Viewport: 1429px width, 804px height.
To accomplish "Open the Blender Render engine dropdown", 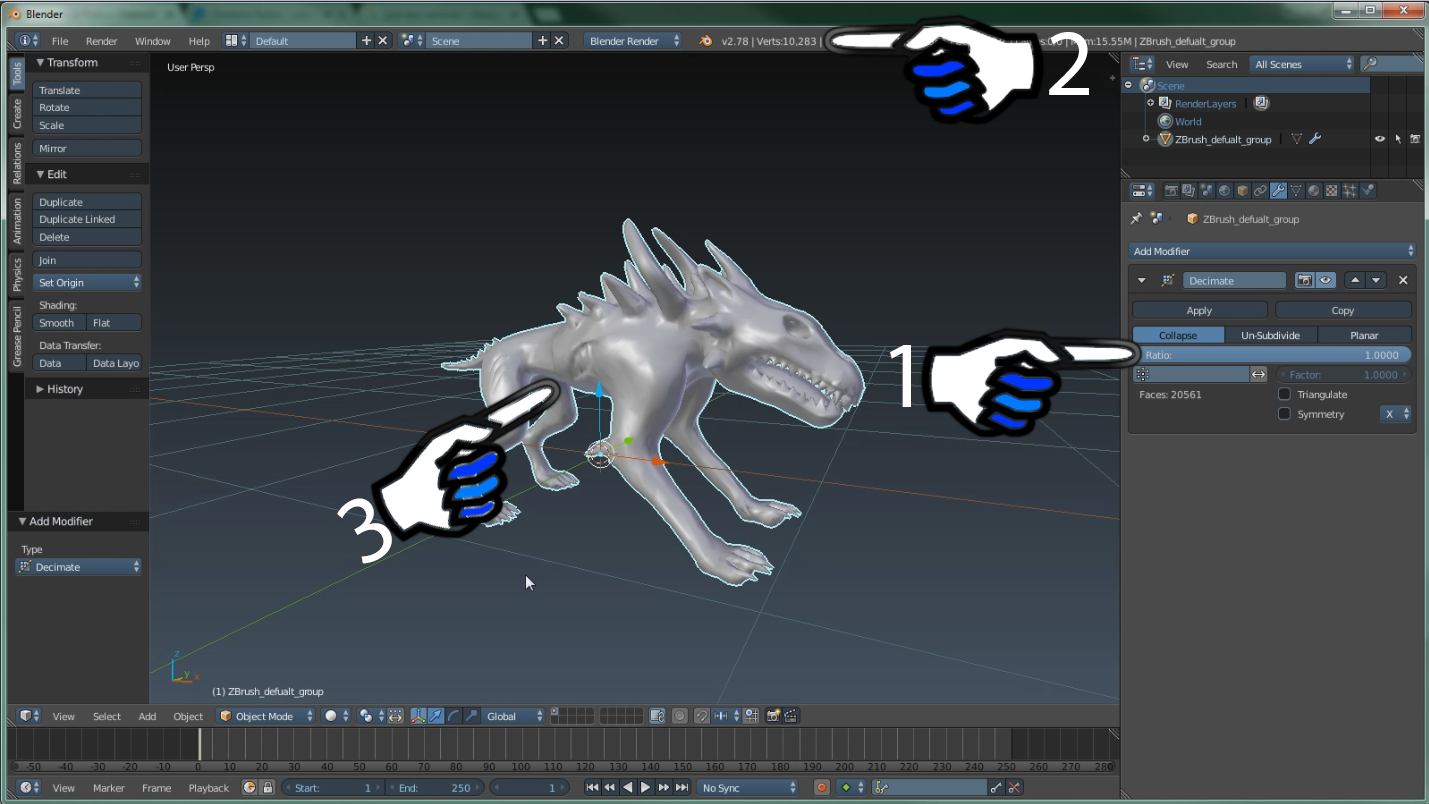I will pos(634,41).
